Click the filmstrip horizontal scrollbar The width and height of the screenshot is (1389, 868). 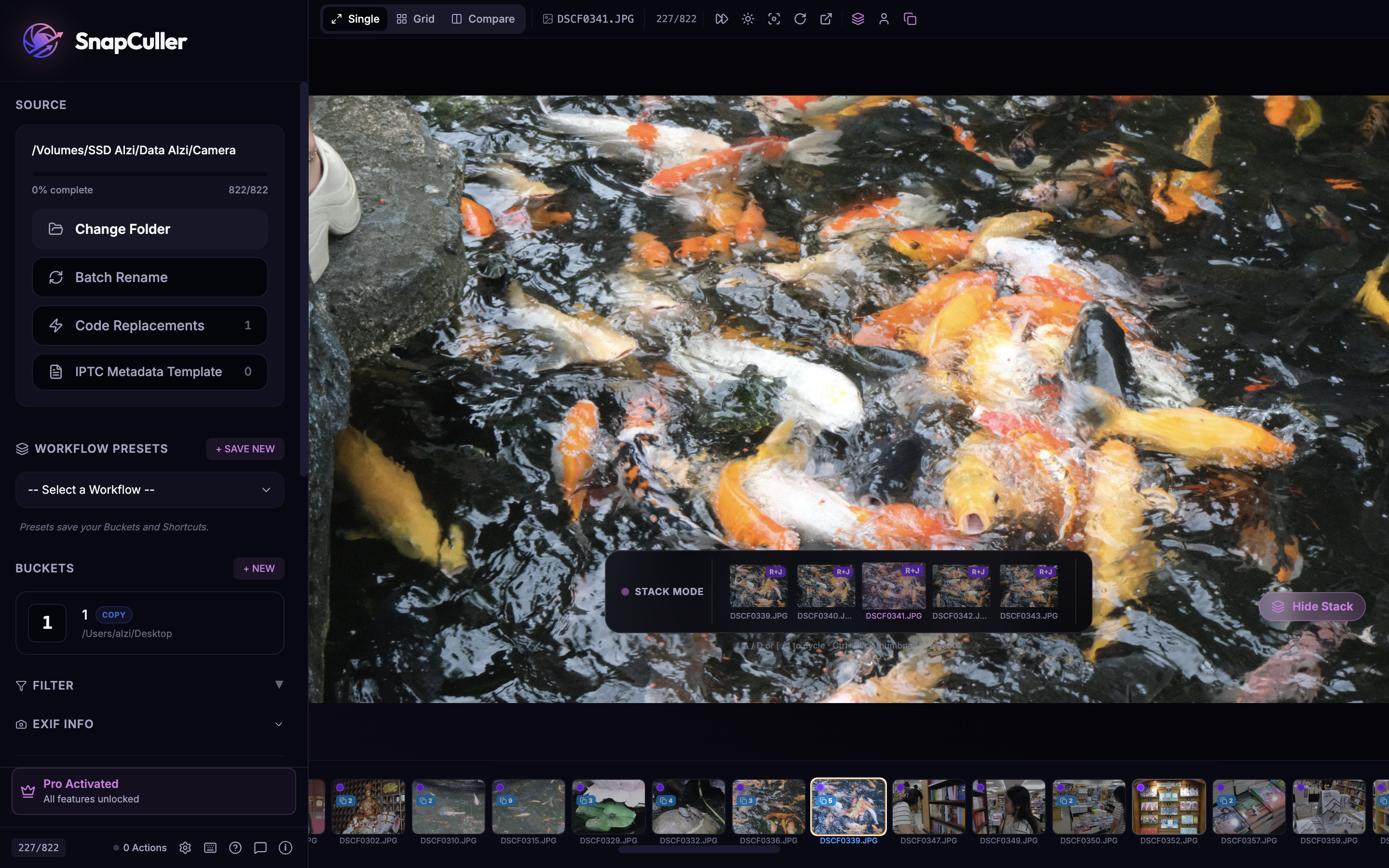coord(698,850)
